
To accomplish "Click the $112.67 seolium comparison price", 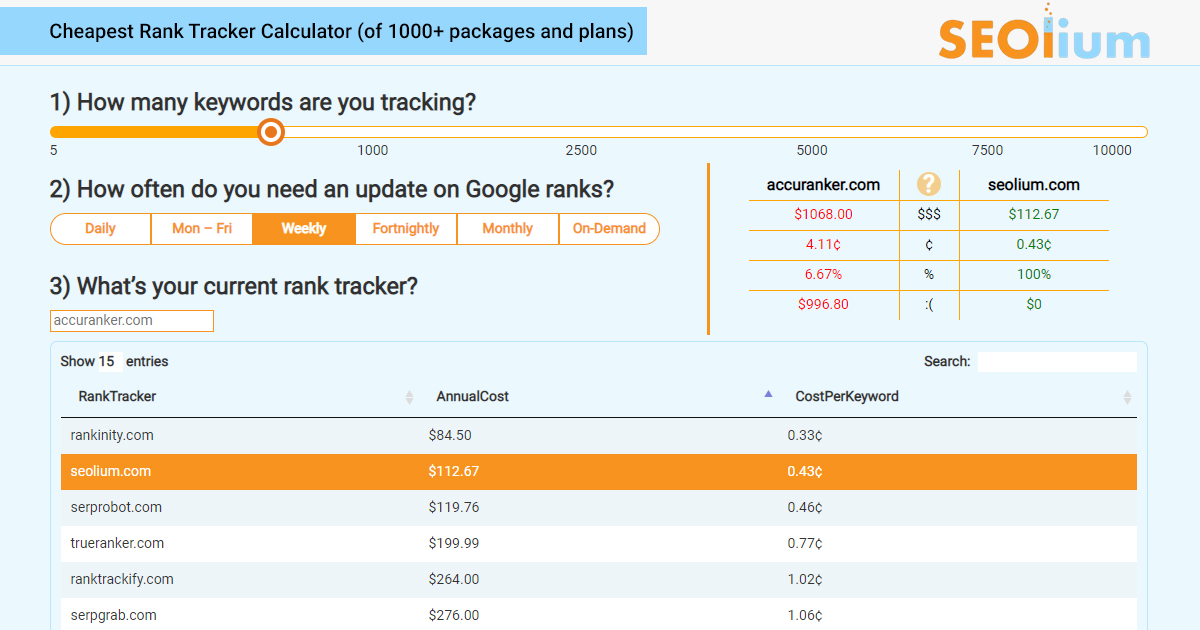I will [x=1034, y=215].
